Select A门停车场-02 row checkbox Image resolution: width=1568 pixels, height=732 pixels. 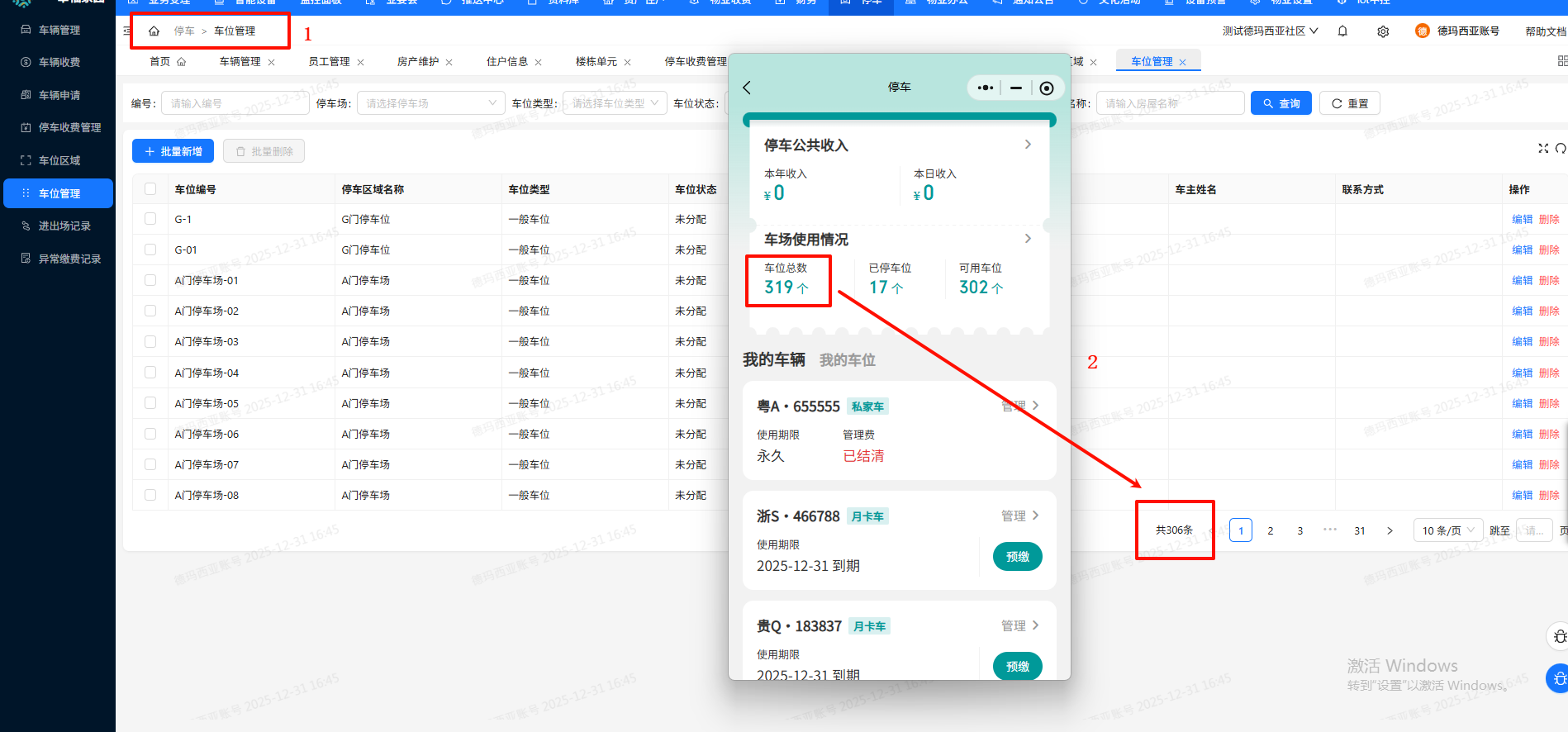coord(150,311)
